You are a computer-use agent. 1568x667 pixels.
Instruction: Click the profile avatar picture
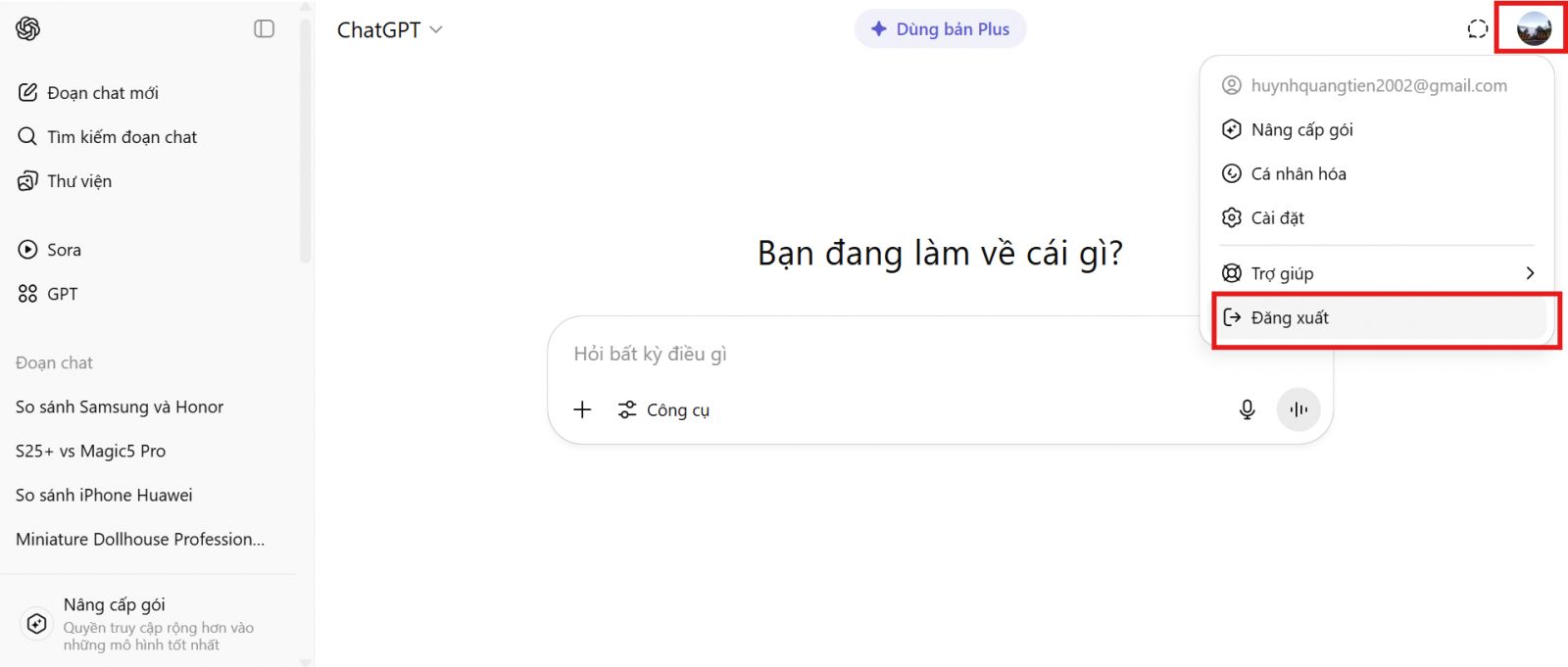click(x=1534, y=28)
